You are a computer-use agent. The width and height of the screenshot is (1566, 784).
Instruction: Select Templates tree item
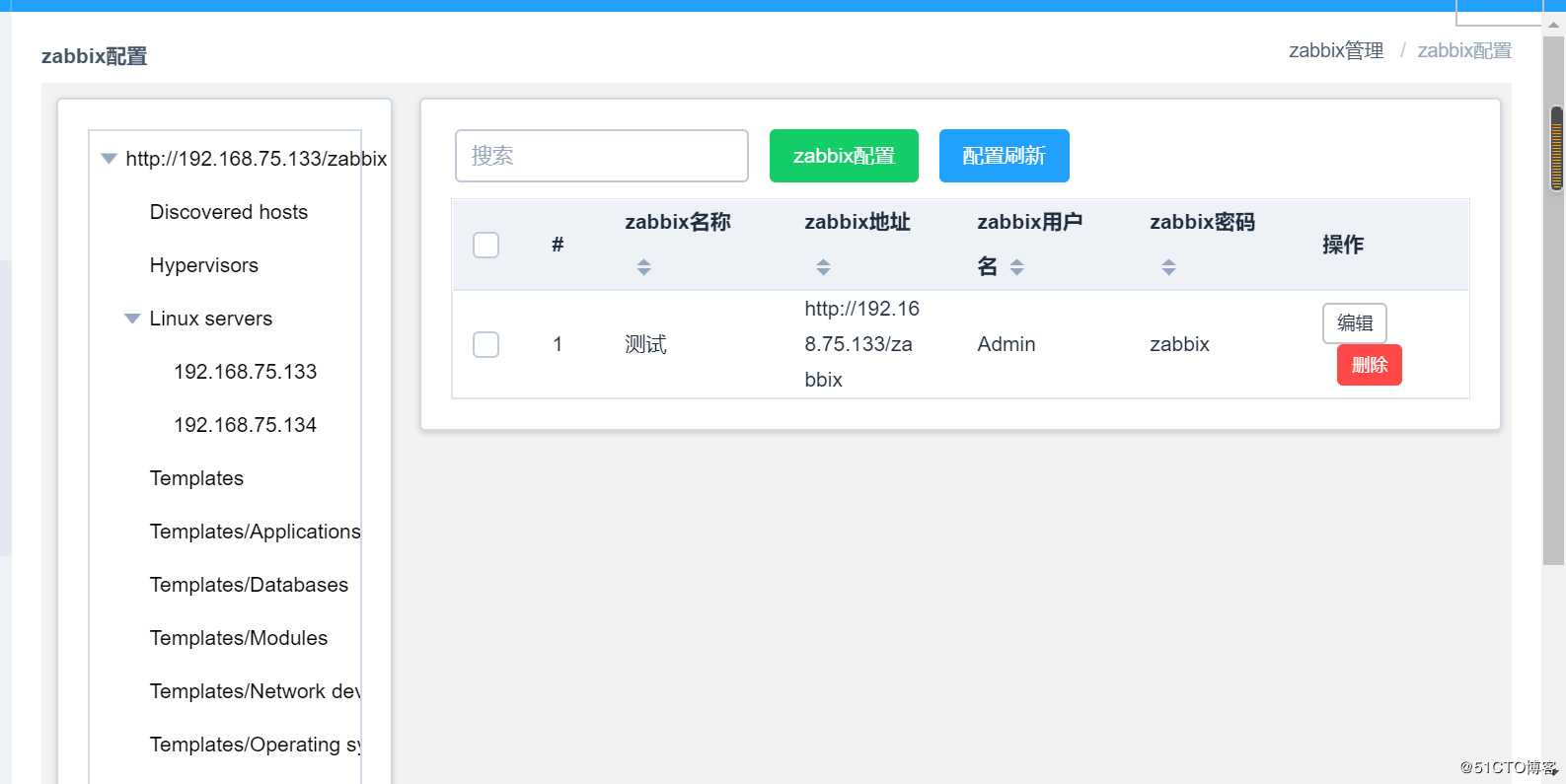tap(196, 478)
